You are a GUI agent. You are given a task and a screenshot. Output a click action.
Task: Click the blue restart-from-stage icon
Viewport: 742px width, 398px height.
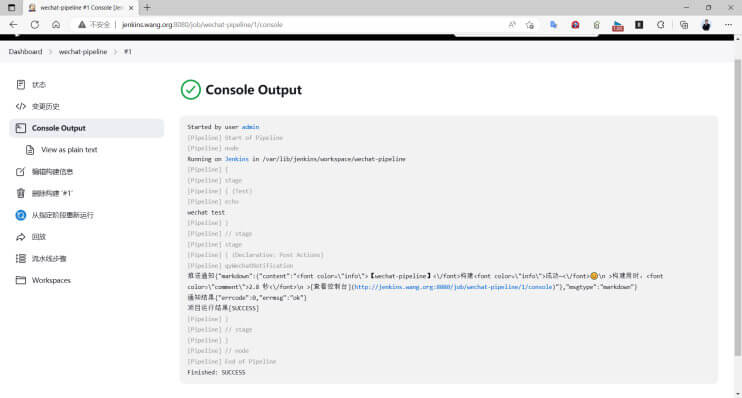click(x=20, y=215)
